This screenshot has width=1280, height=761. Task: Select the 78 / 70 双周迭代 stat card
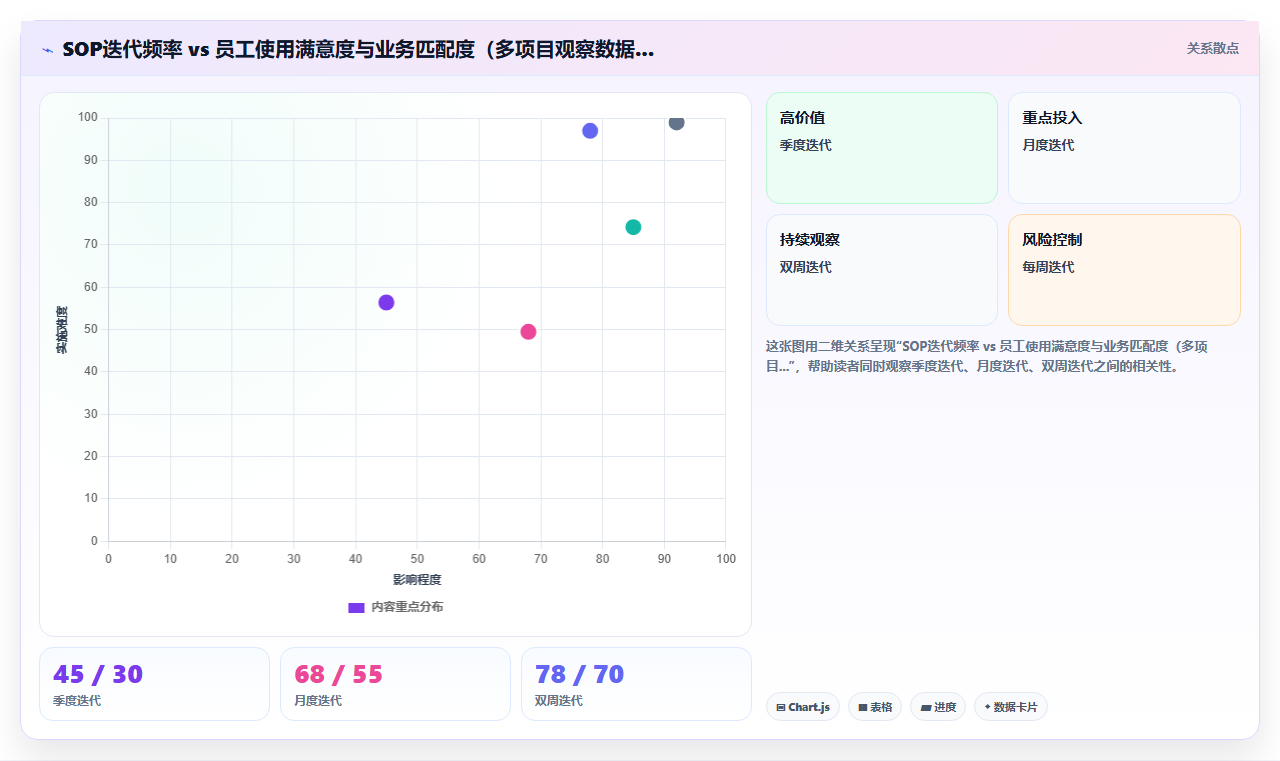(x=636, y=684)
